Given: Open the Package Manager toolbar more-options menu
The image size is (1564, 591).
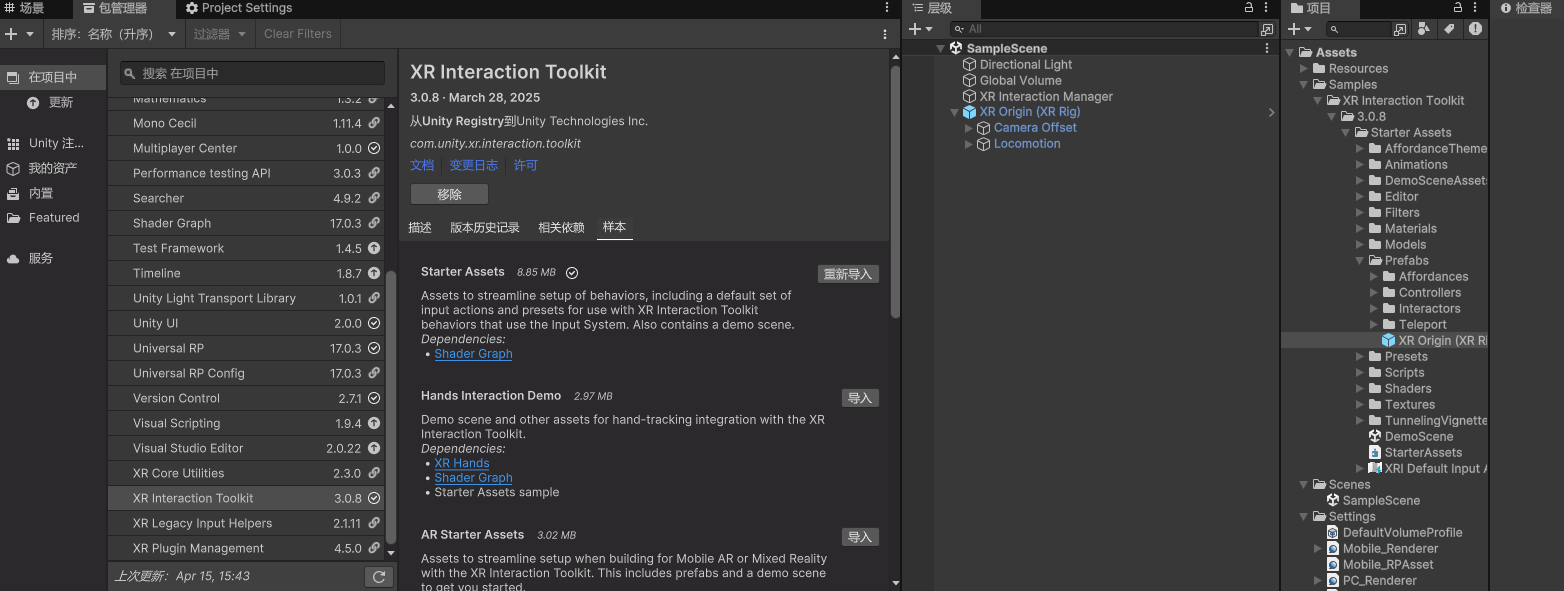Looking at the screenshot, I should (885, 34).
